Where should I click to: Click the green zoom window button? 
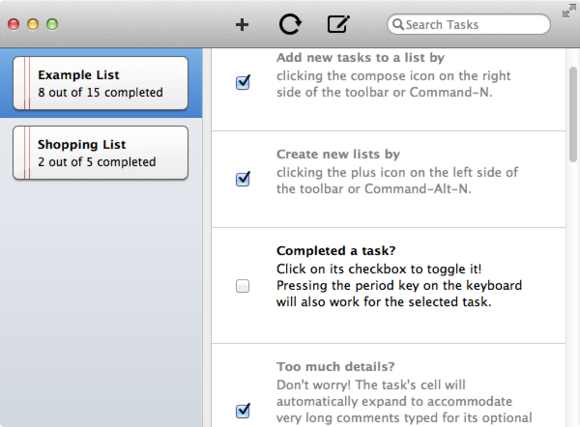[x=52, y=24]
